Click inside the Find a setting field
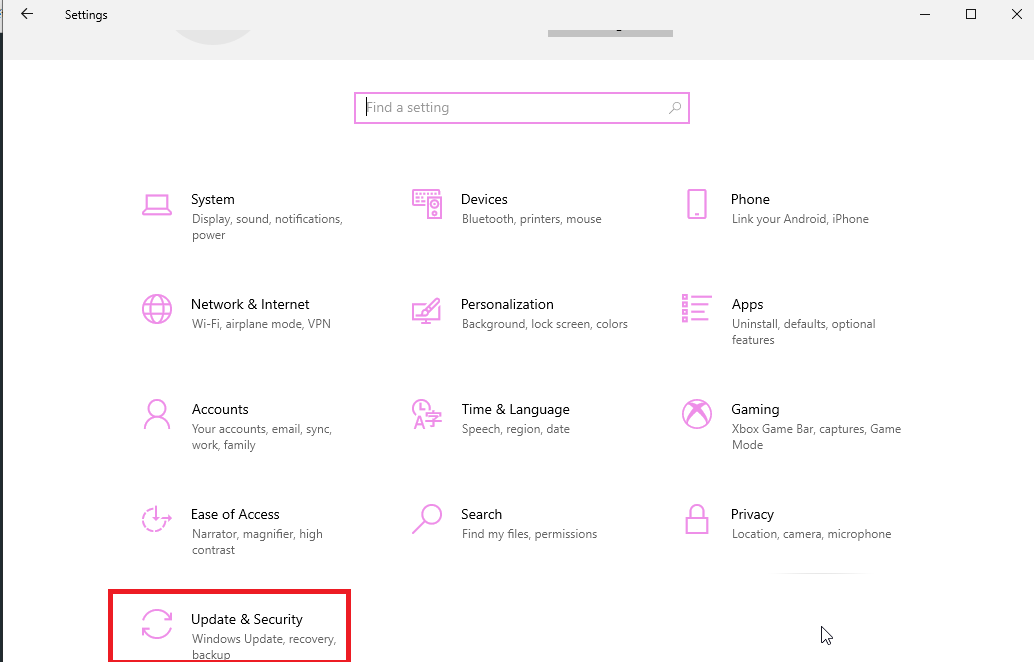1034x662 pixels. click(510, 108)
